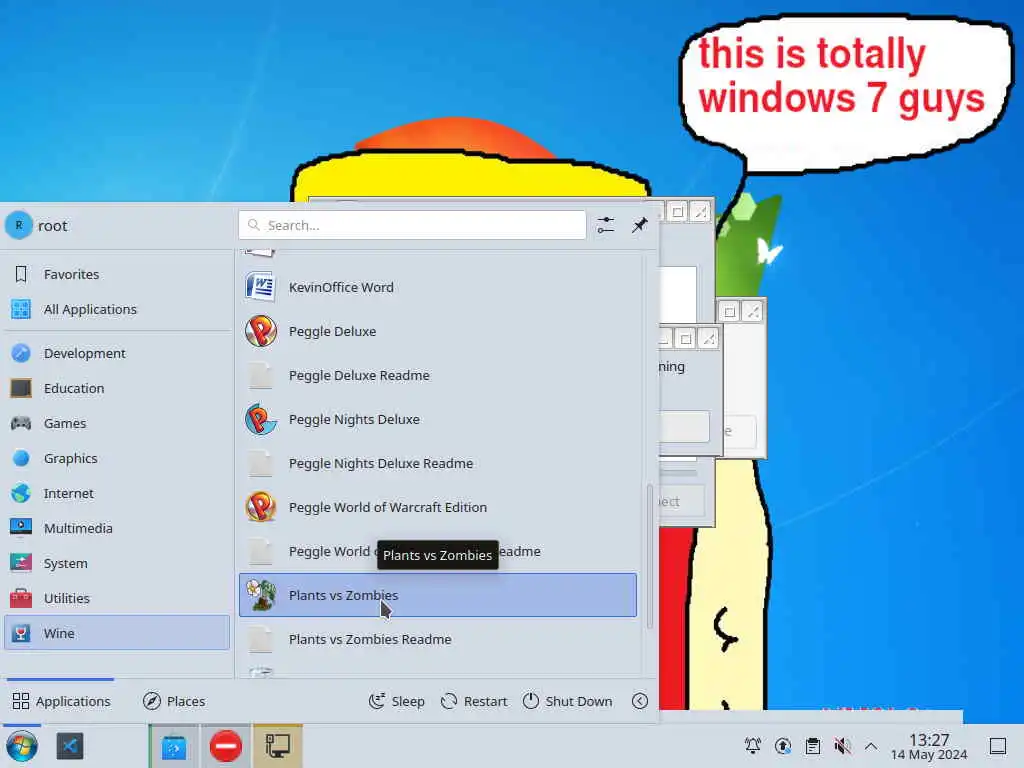The height and width of the screenshot is (768, 1024).
Task: Open the updates tray icon
Action: [x=783, y=745]
